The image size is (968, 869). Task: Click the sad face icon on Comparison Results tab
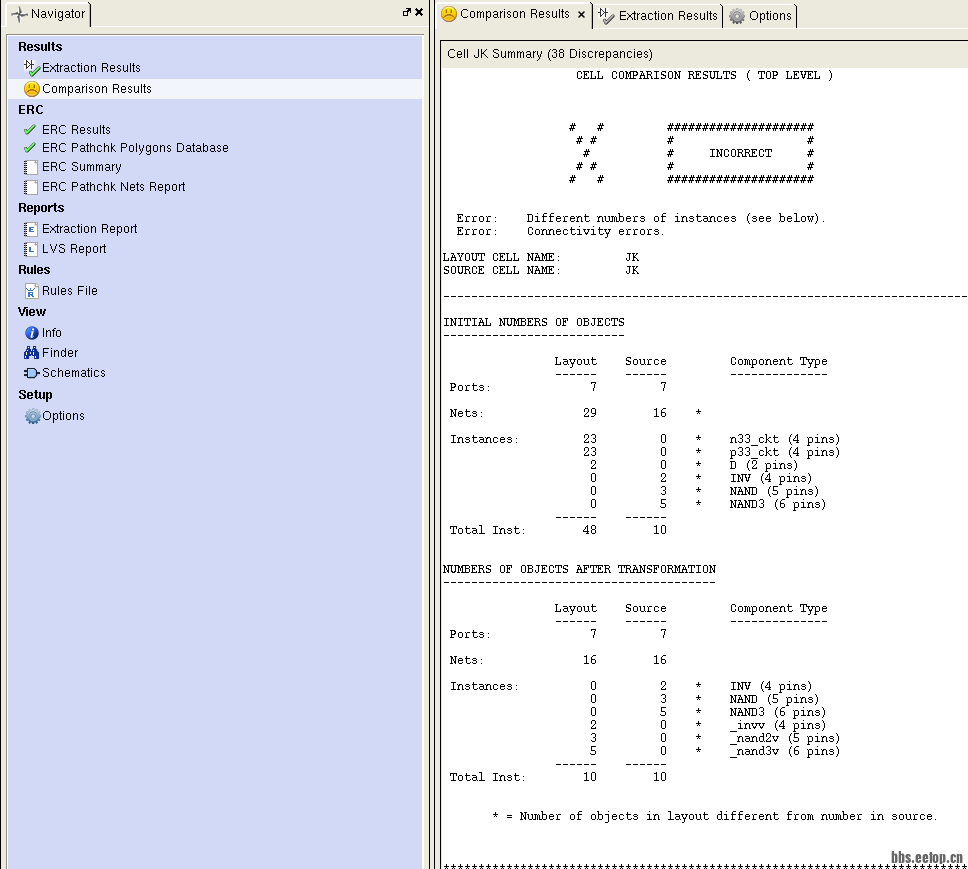pyautogui.click(x=449, y=14)
